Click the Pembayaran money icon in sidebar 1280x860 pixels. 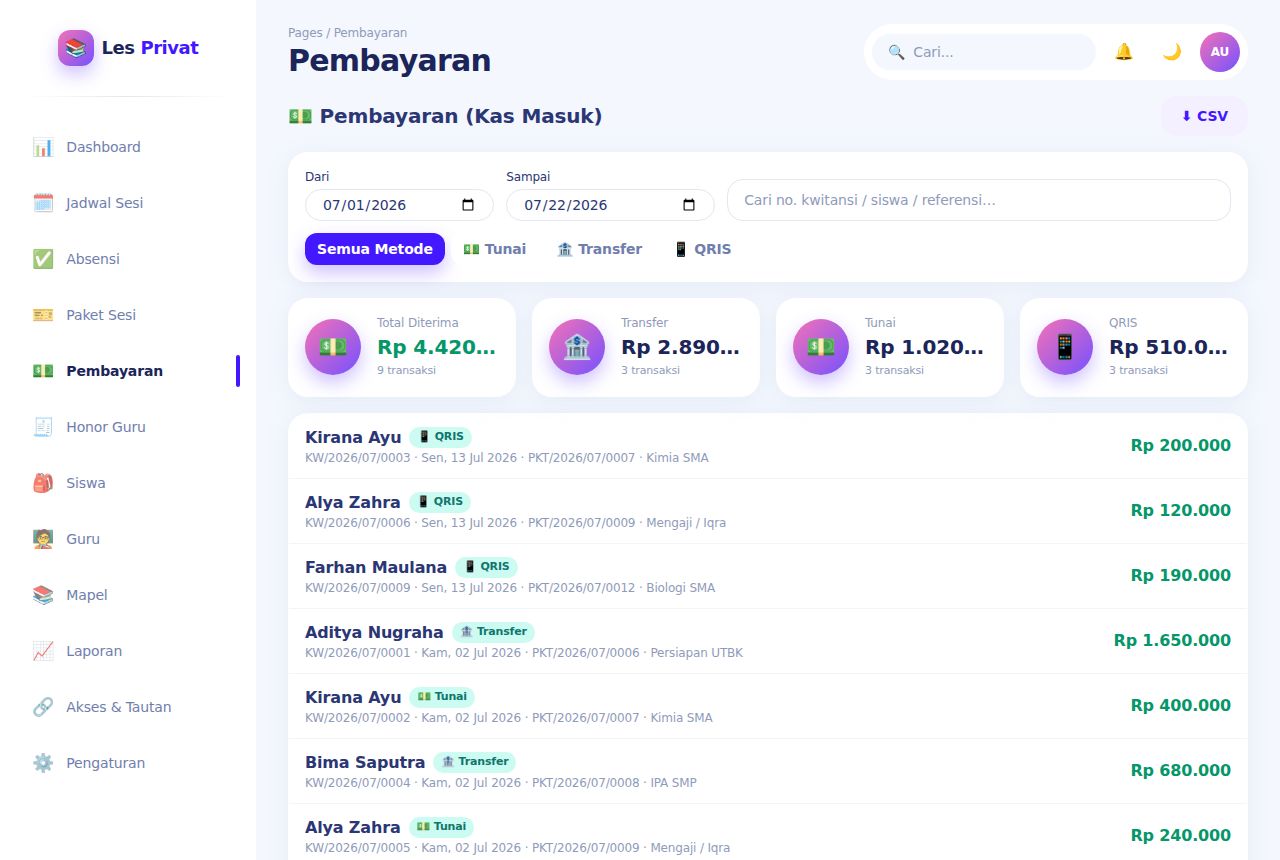(x=43, y=371)
